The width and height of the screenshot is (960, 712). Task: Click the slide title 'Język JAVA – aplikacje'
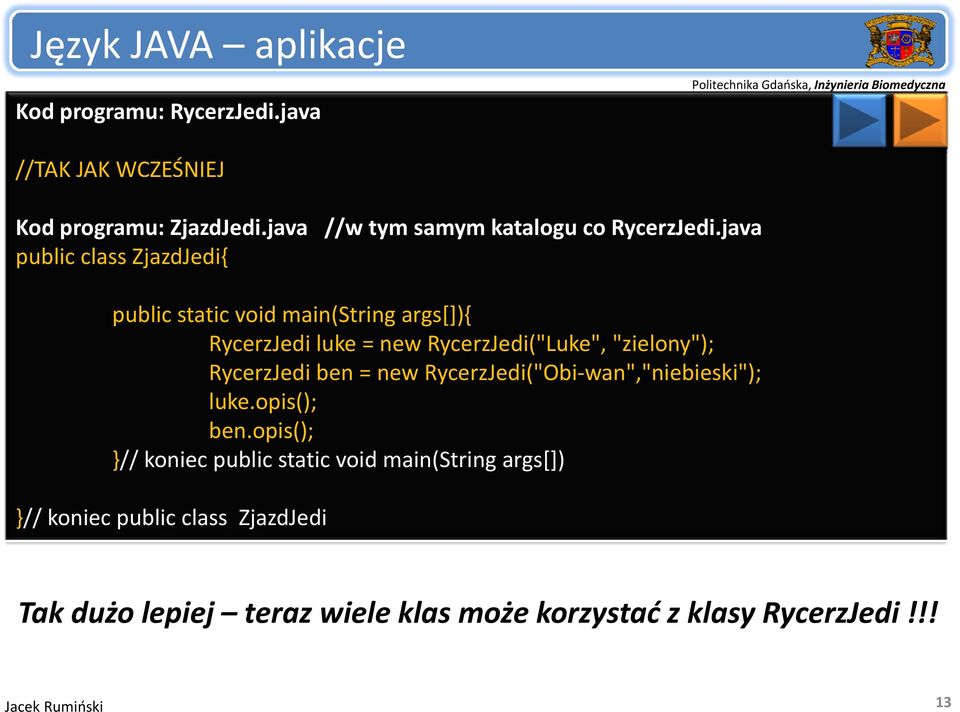[x=217, y=45]
